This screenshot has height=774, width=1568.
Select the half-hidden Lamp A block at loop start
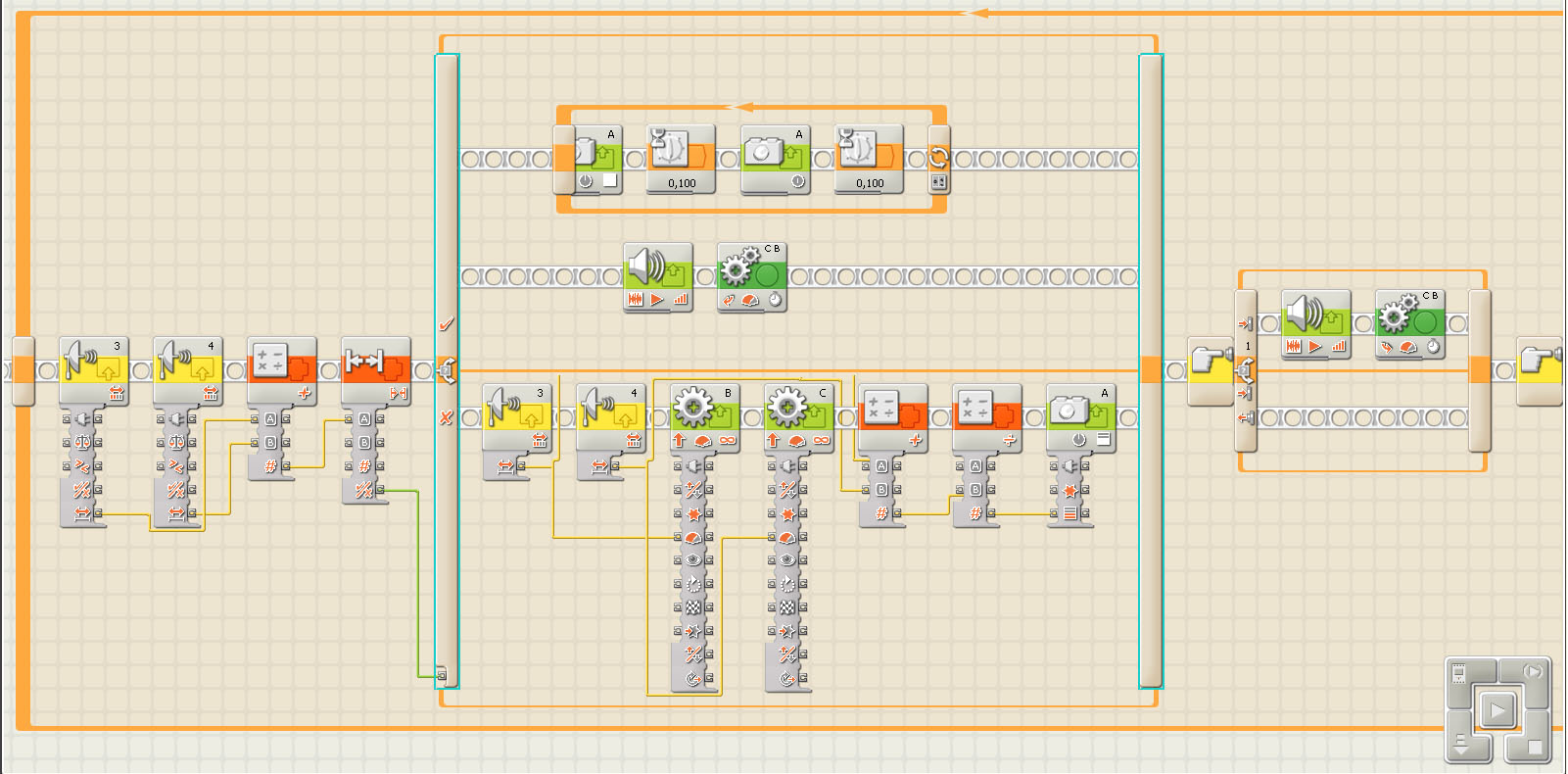pyautogui.click(x=597, y=159)
